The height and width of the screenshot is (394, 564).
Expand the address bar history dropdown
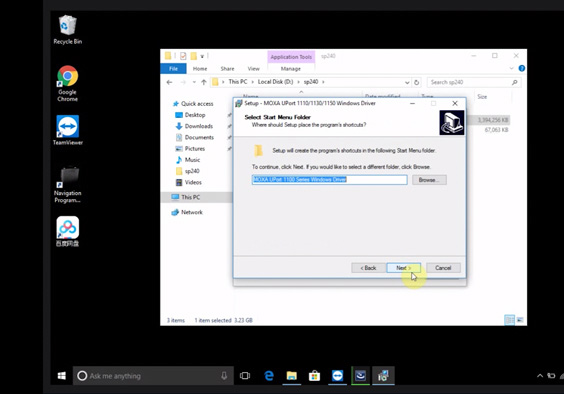pos(407,82)
